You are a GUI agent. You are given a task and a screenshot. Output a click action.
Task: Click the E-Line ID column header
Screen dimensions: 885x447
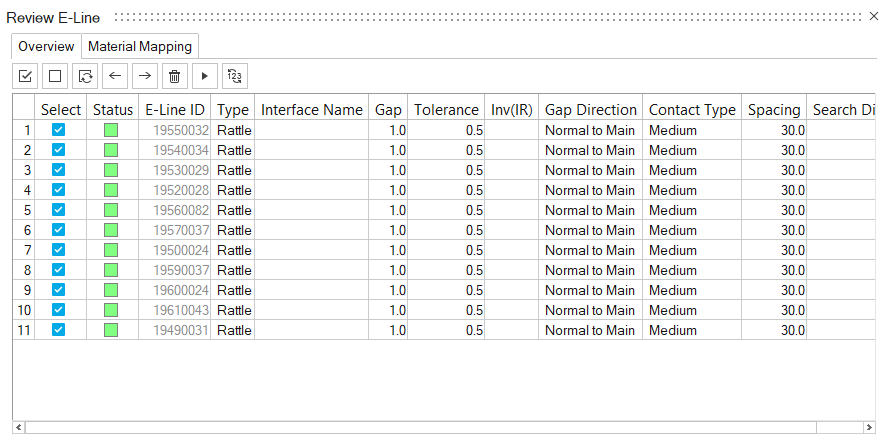click(175, 110)
